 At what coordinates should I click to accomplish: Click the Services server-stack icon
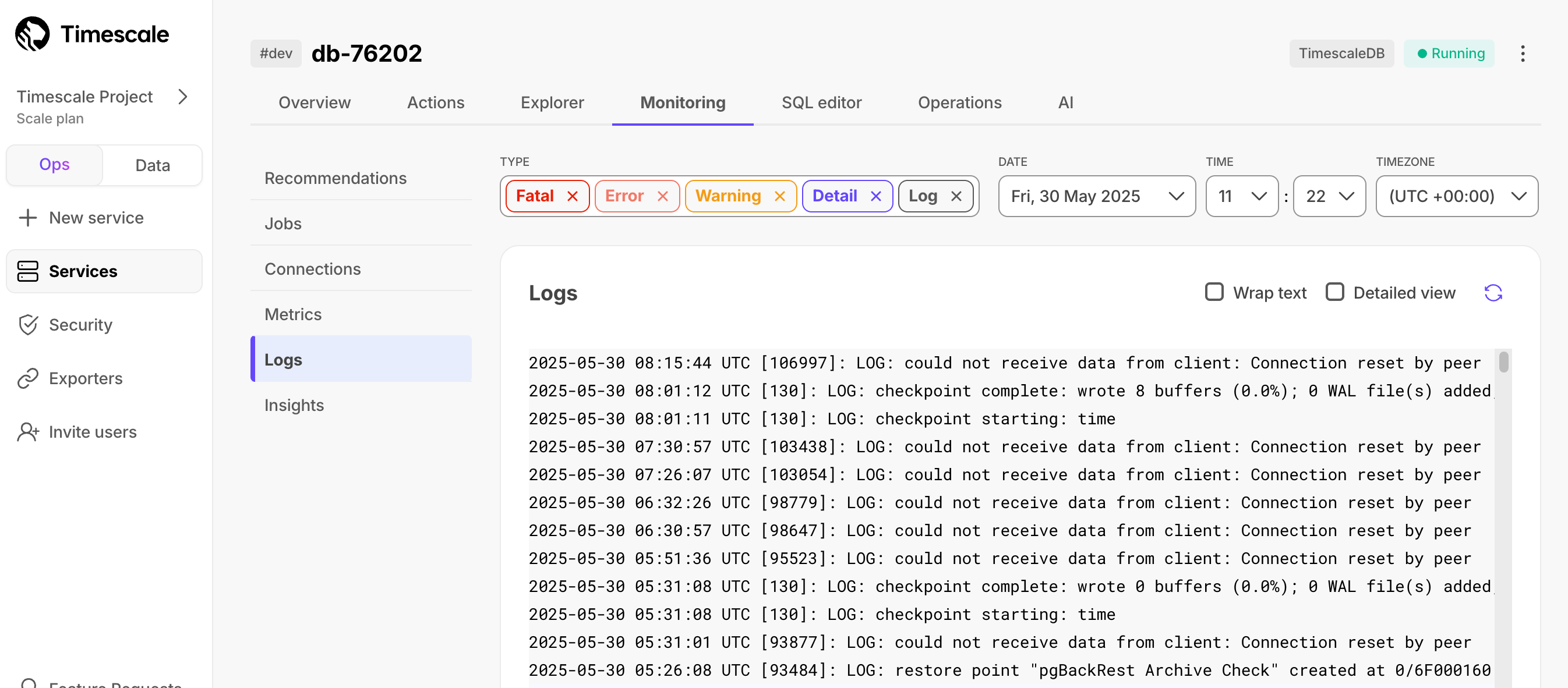tap(28, 271)
